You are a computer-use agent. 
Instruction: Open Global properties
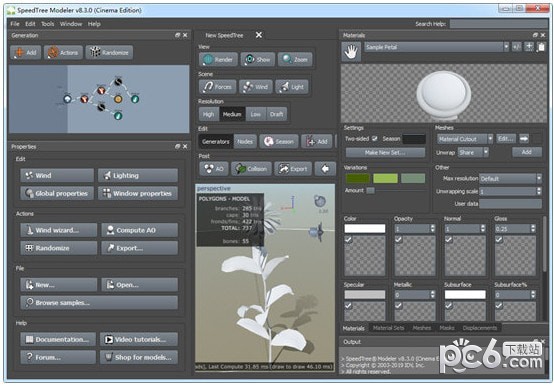pos(57,194)
